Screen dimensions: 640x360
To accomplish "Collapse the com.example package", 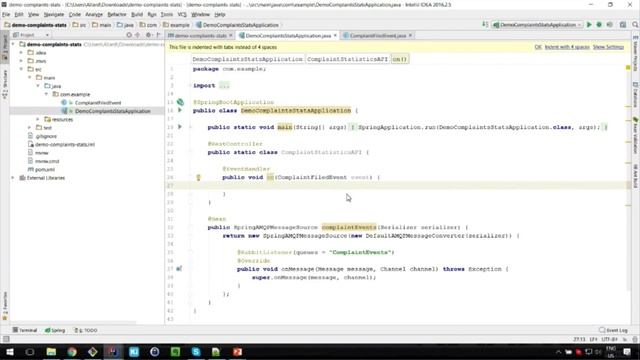I will 47,94.
